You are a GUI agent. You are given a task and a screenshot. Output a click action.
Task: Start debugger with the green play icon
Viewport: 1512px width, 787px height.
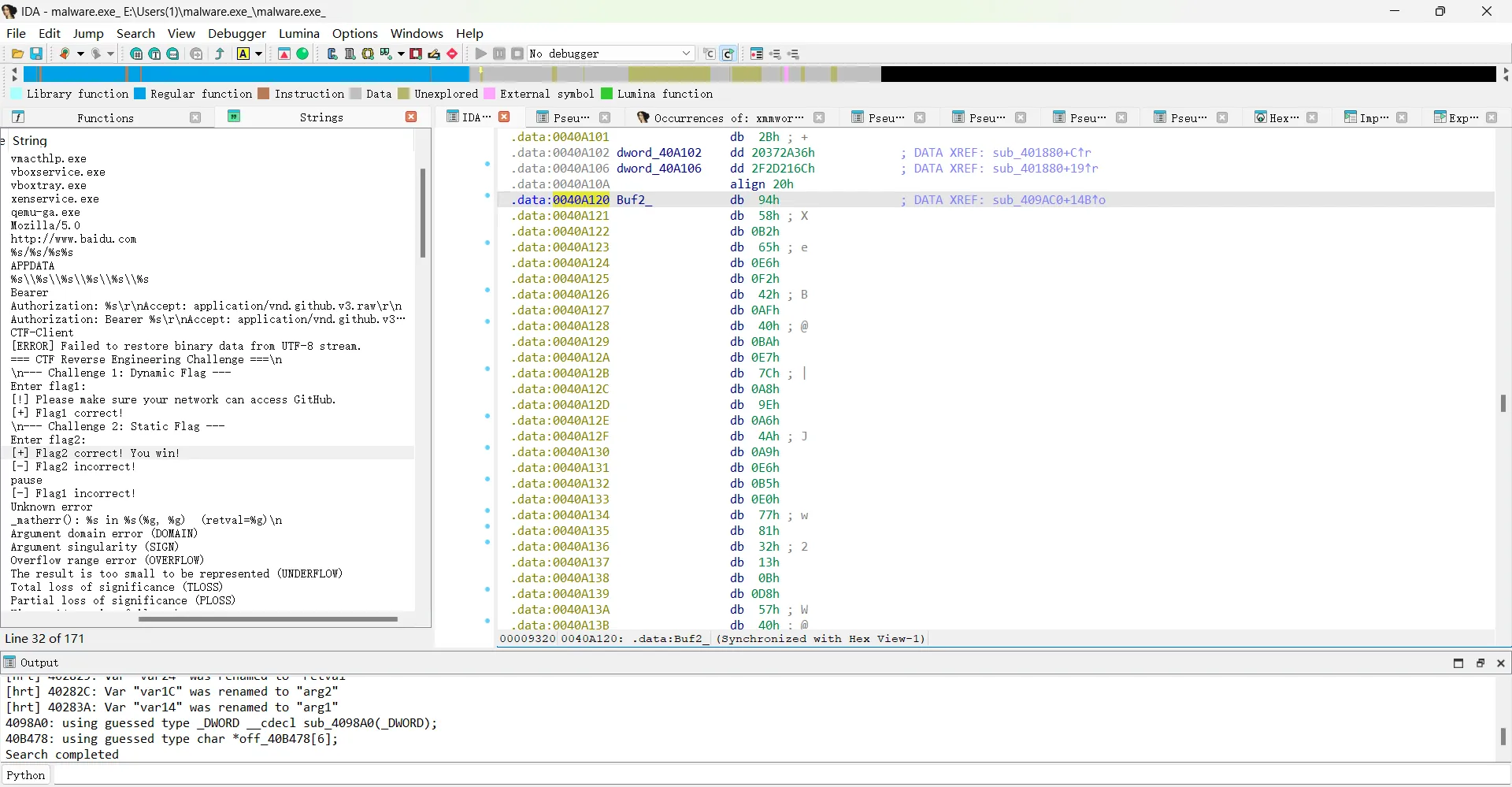pyautogui.click(x=480, y=54)
